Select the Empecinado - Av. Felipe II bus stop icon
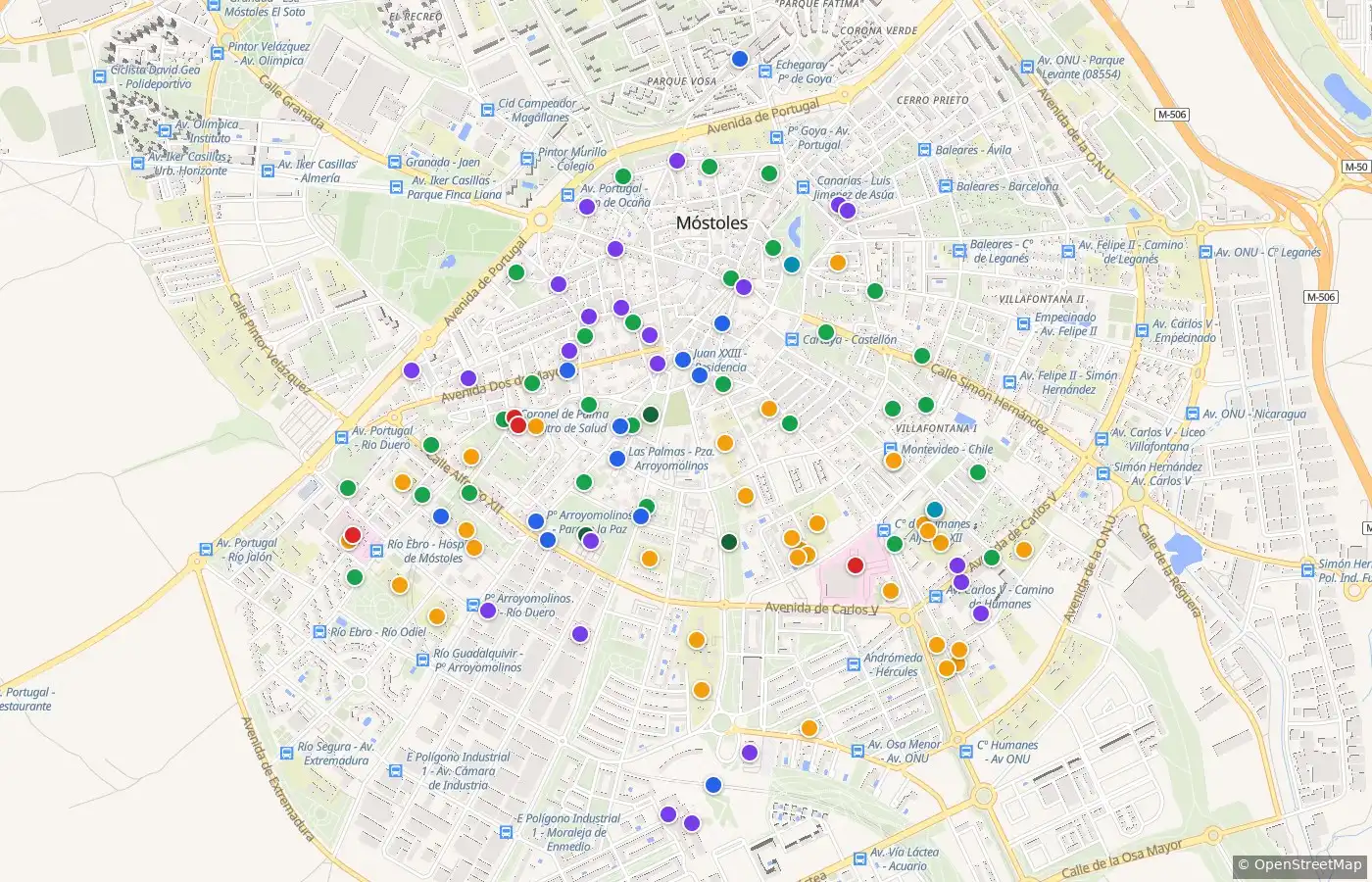Viewport: 1372px width, 882px height. 1024,324
